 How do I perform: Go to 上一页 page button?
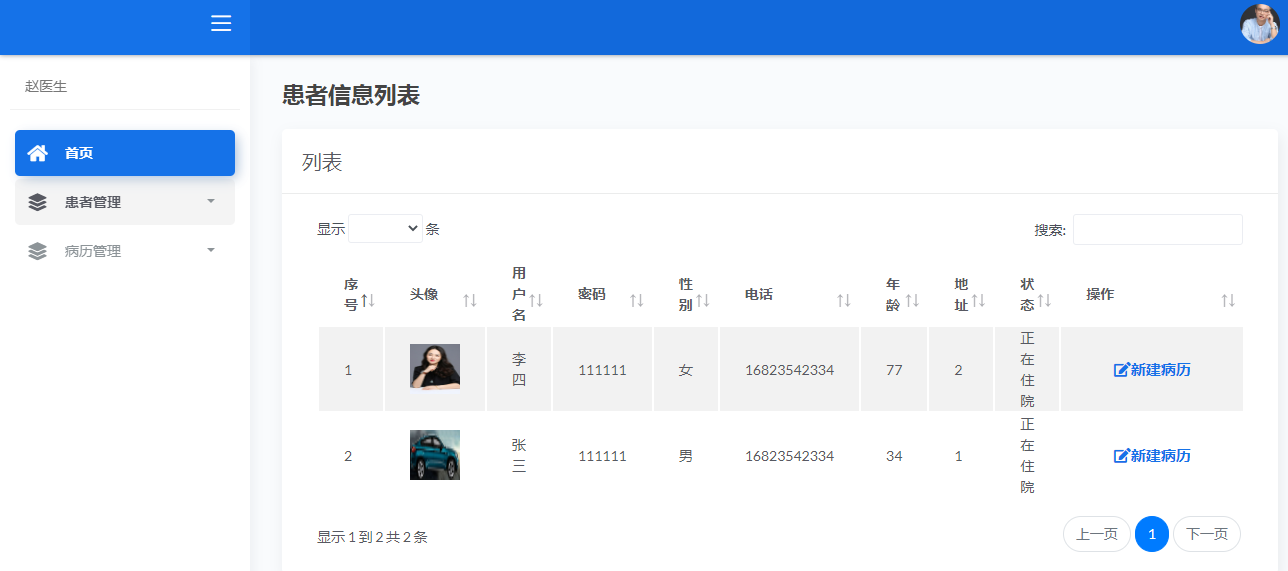[1097, 534]
